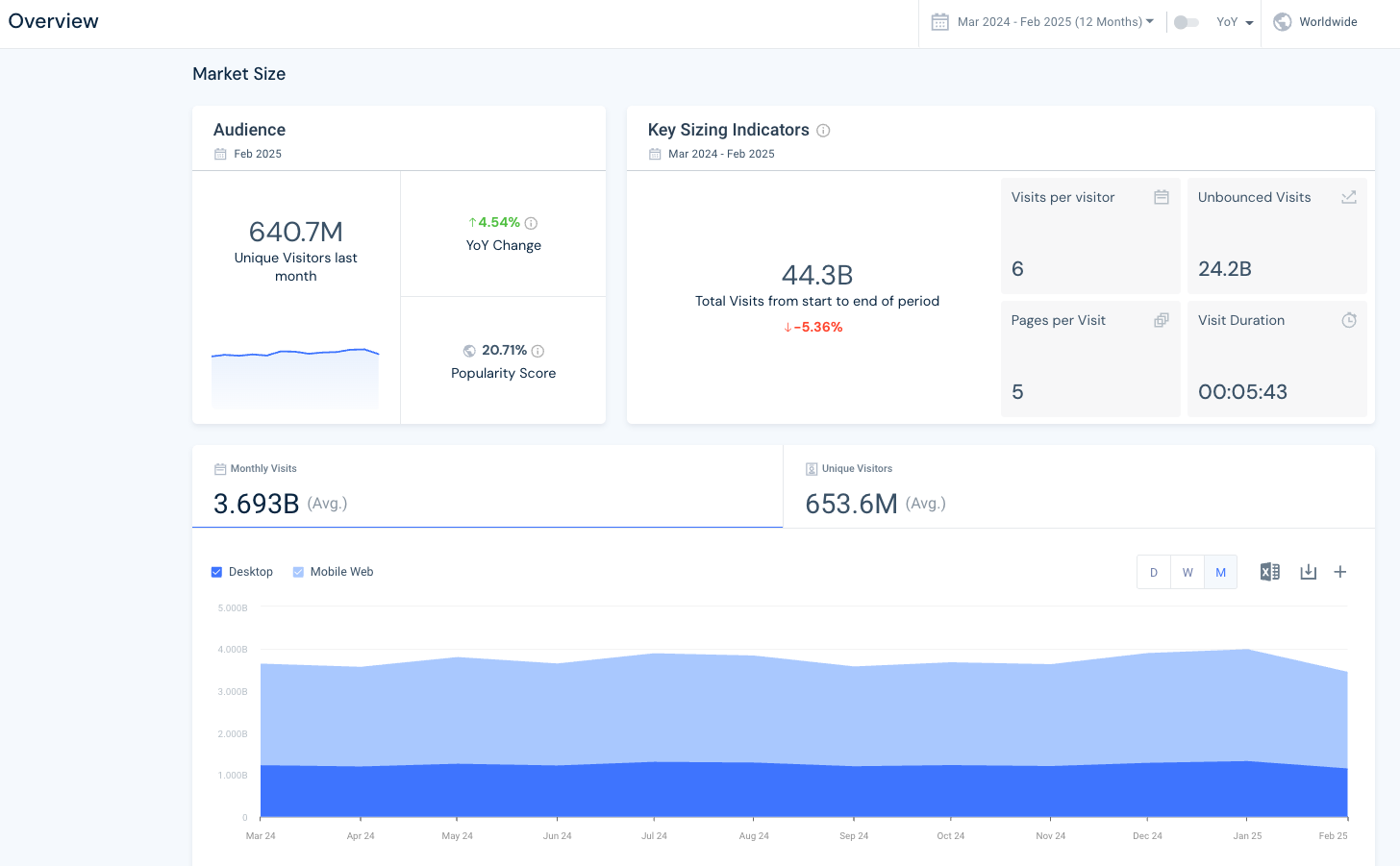Open the Visits per visitor calendar icon
Screen dimensions: 1400x866
tap(1161, 196)
